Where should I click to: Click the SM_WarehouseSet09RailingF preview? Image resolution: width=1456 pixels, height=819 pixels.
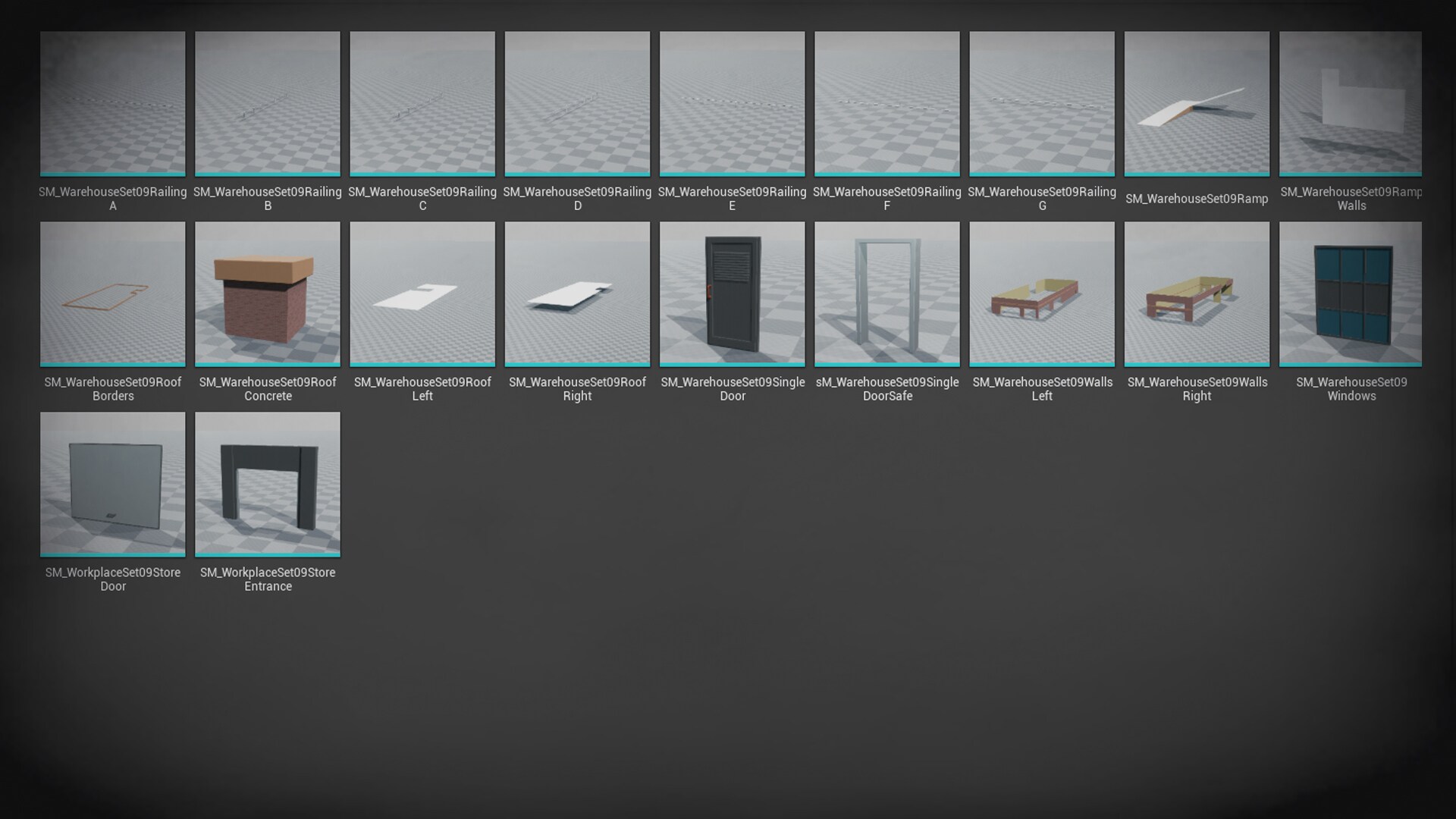pyautogui.click(x=886, y=104)
